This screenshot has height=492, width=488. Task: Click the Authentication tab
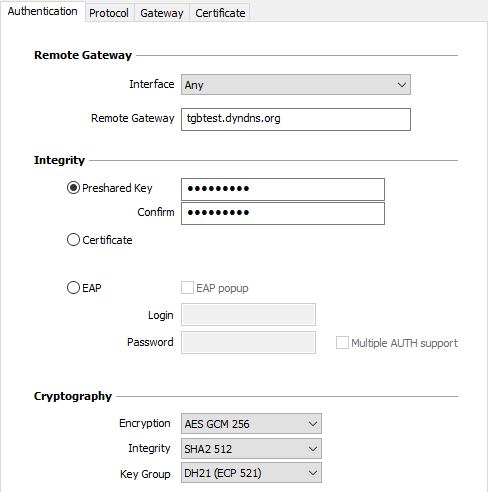pyautogui.click(x=43, y=11)
